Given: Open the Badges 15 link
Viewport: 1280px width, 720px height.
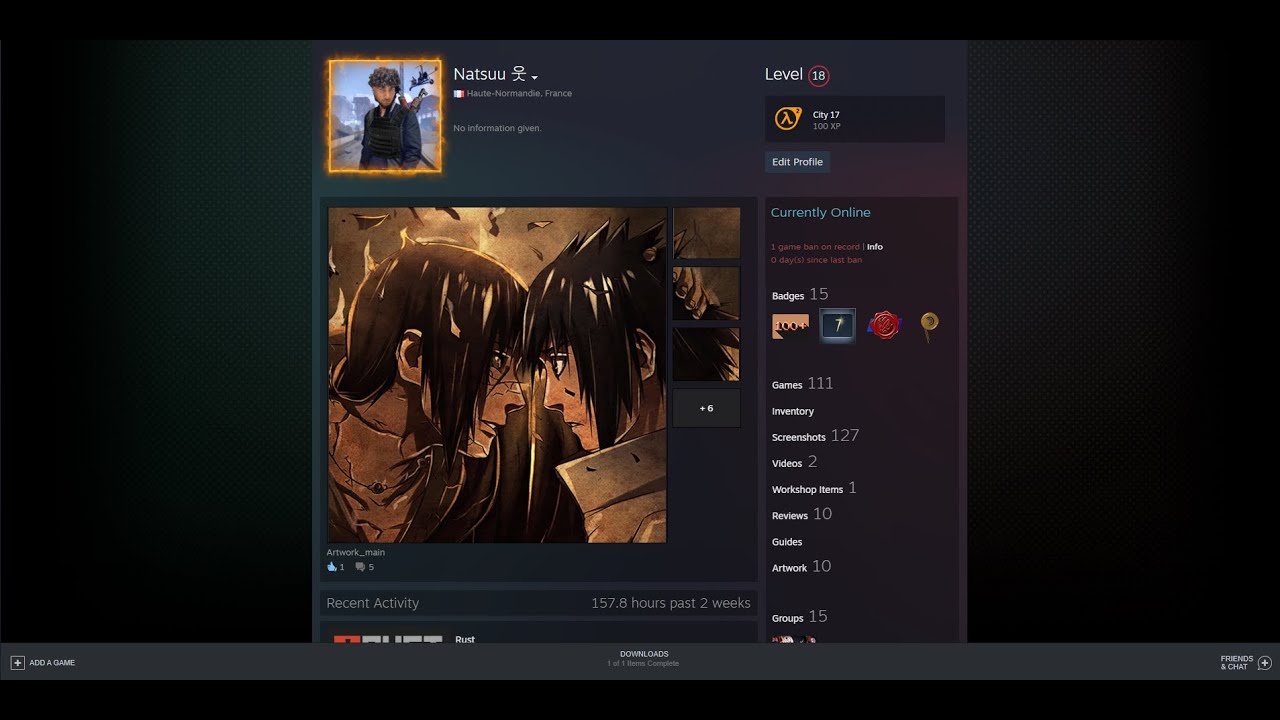Looking at the screenshot, I should 800,294.
